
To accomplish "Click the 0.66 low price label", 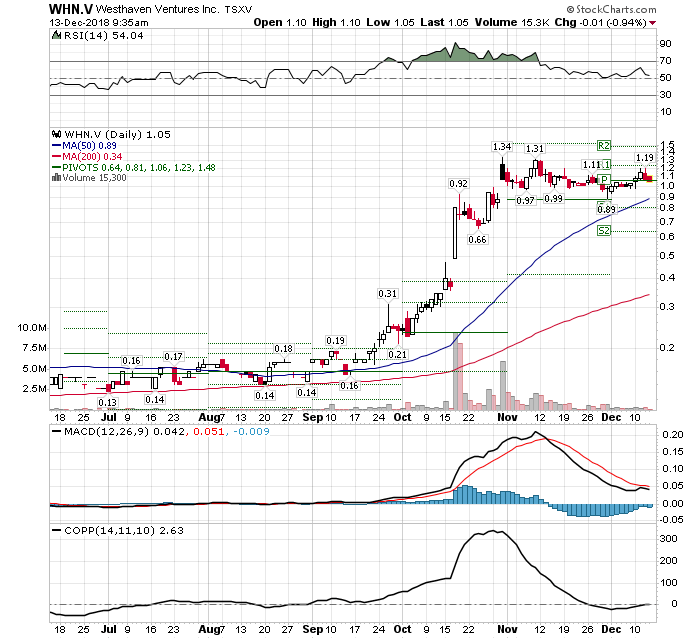I will coord(477,240).
